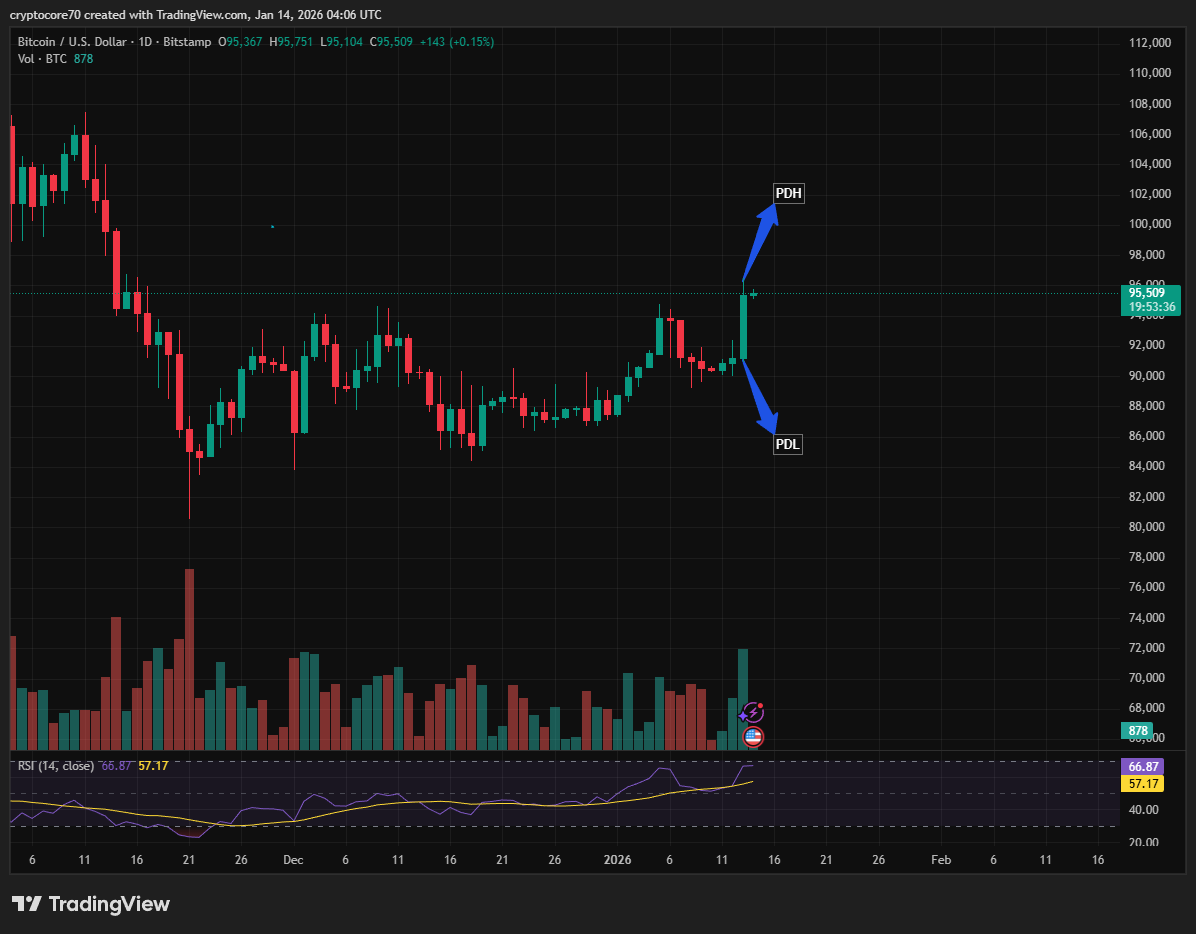Click the Dec label on time axis
This screenshot has width=1196, height=934.
[x=294, y=860]
